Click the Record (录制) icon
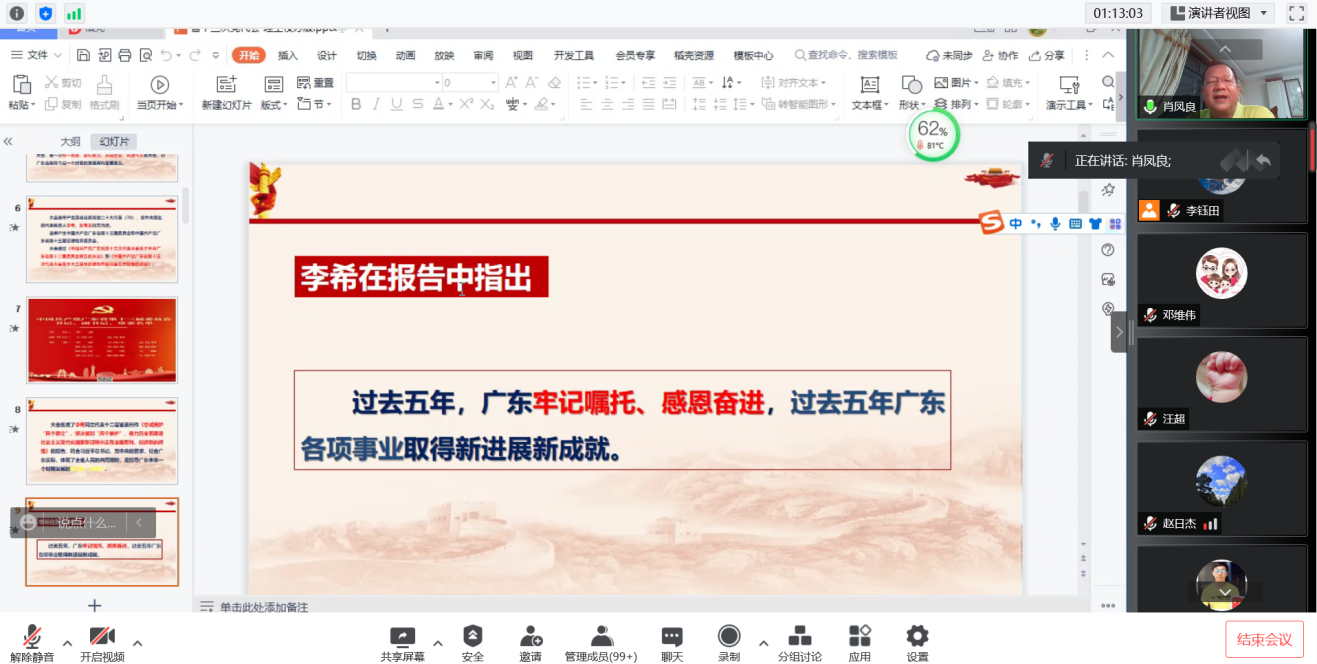1317x664 pixels. (729, 637)
